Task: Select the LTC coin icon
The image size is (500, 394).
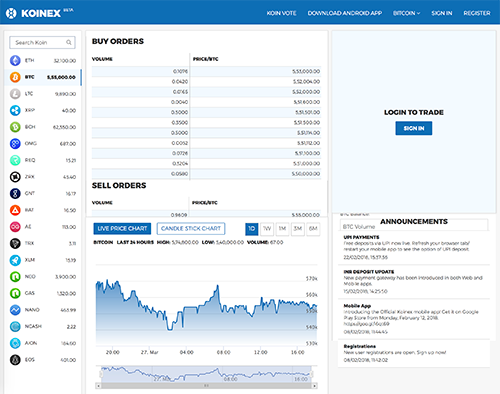Action: (x=15, y=94)
